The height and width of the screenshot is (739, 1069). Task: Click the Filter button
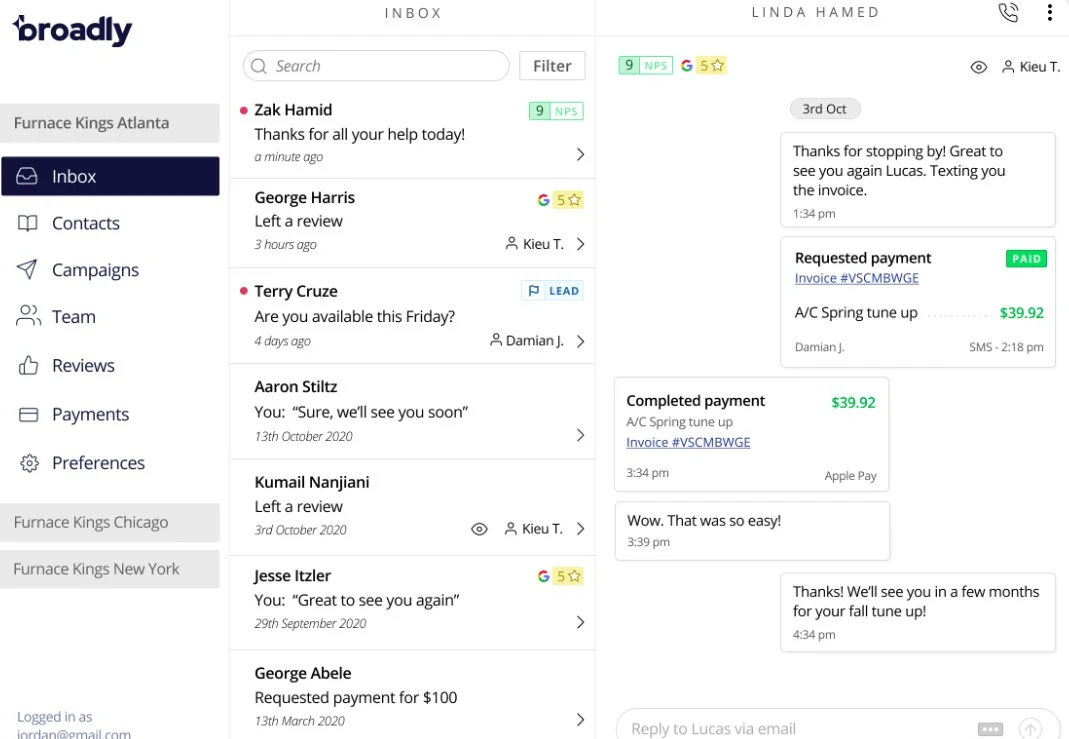coord(552,66)
